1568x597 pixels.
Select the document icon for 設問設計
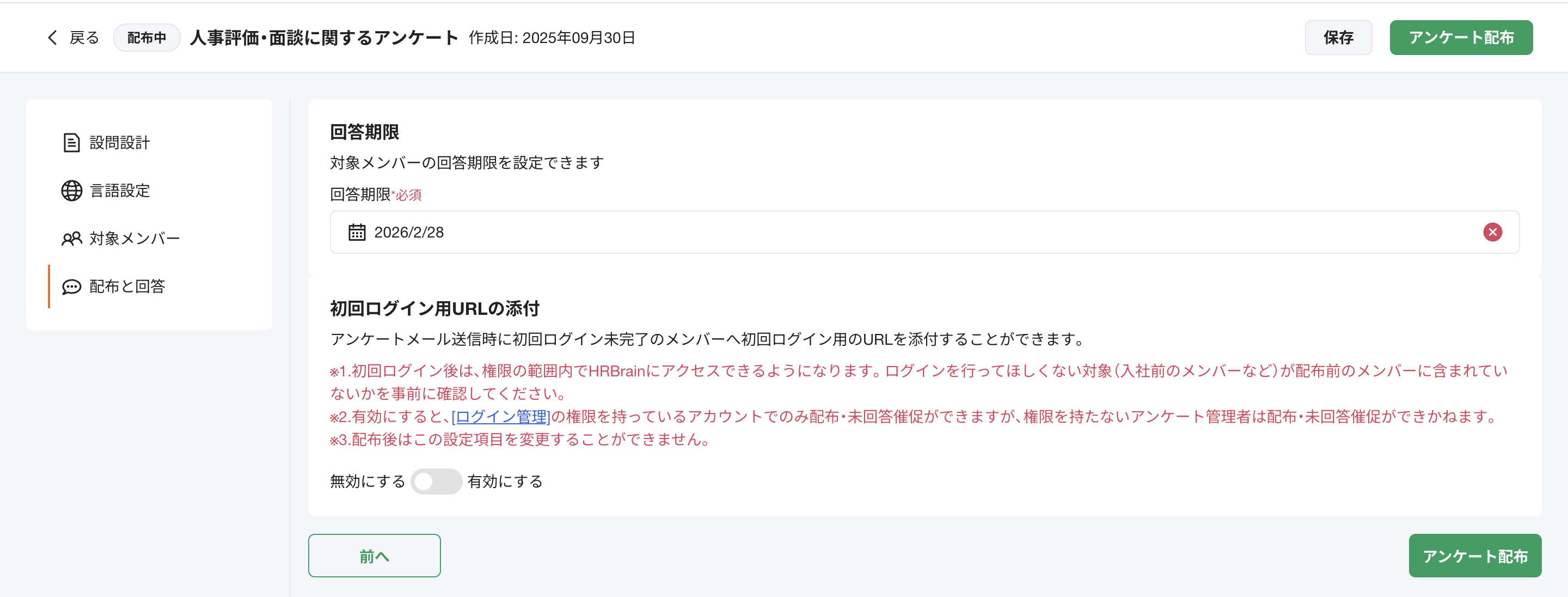pos(71,143)
